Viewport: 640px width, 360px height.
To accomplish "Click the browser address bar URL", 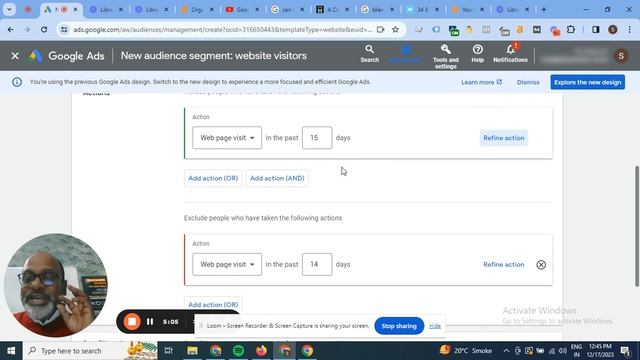I will [x=222, y=29].
